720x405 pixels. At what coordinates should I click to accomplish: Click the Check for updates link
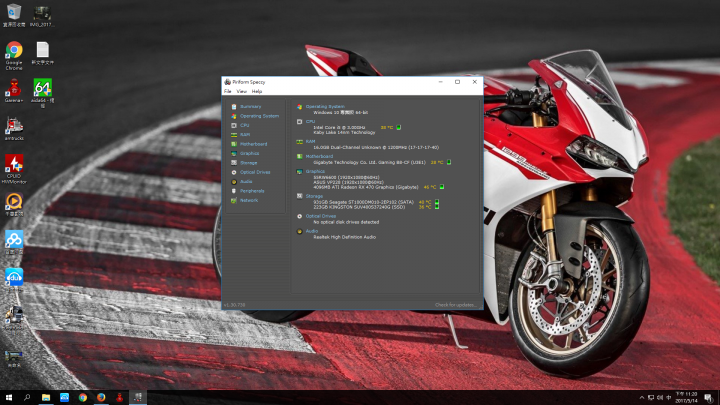(x=456, y=305)
